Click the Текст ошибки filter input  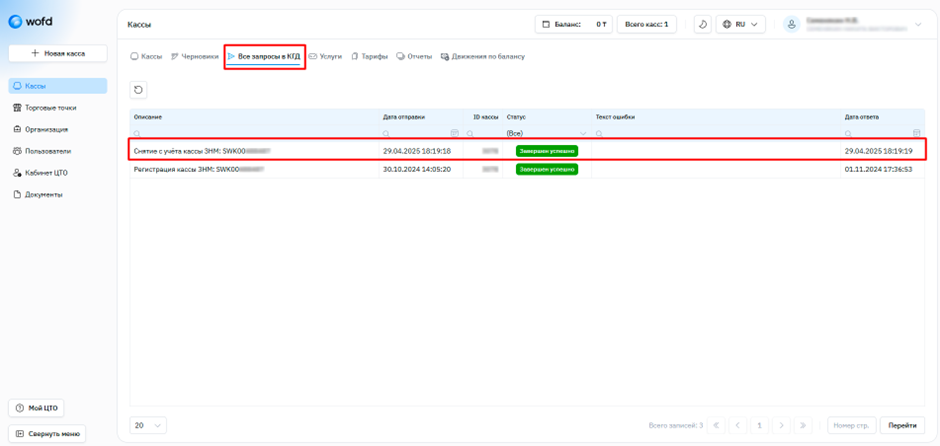(x=716, y=132)
